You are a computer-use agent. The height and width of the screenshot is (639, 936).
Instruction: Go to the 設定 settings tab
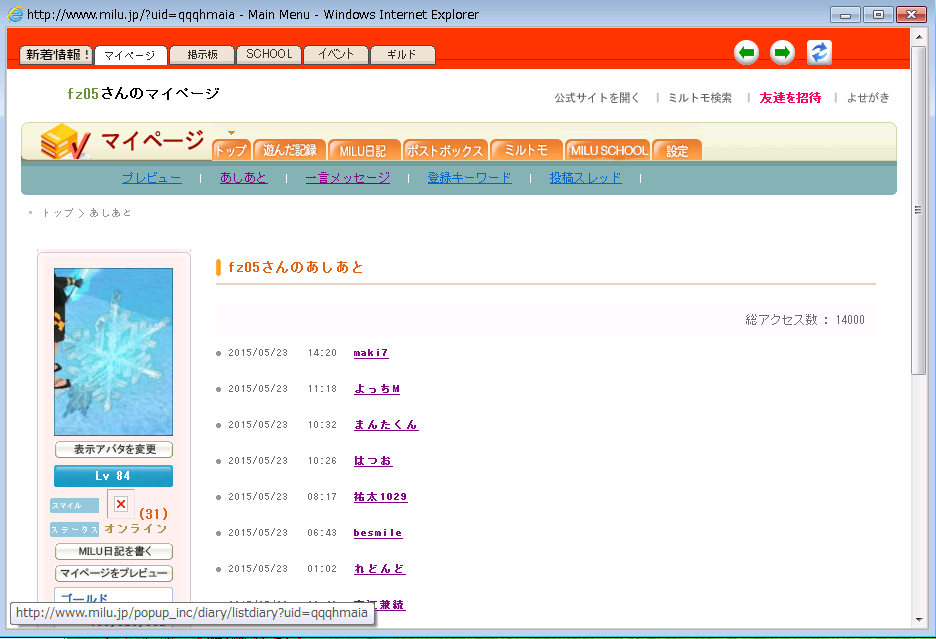click(677, 151)
